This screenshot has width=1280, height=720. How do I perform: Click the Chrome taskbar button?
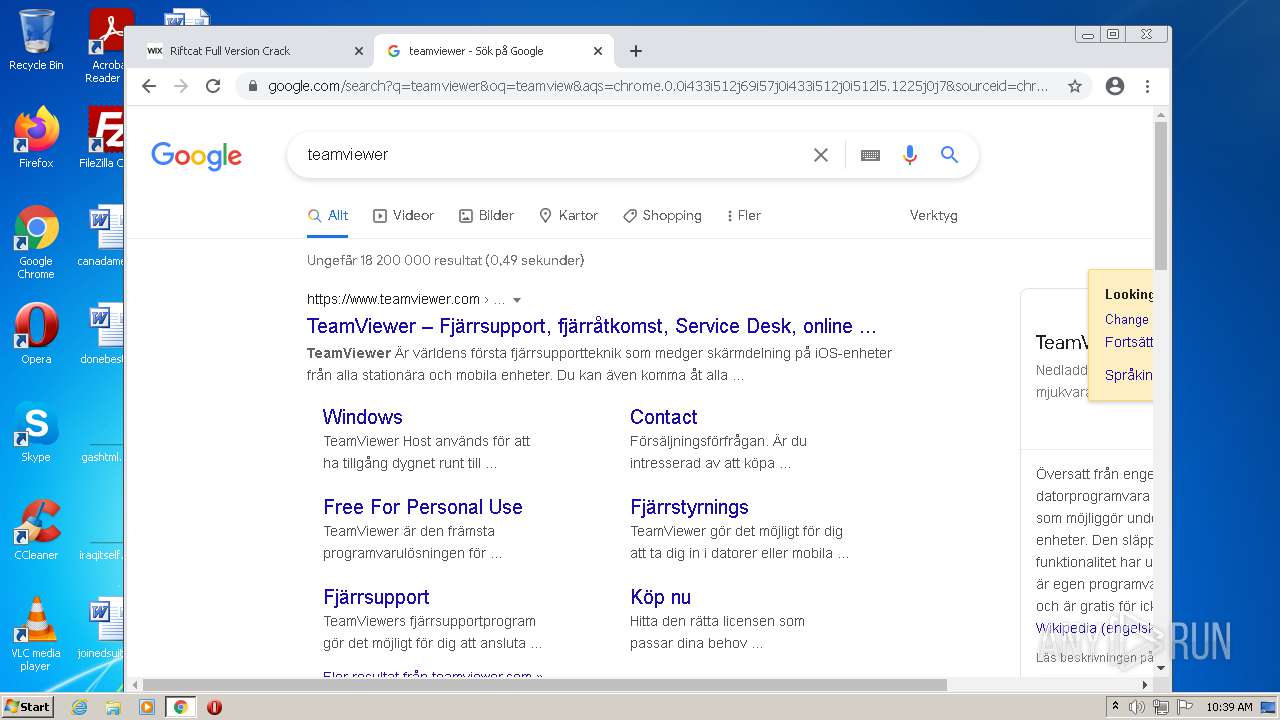coord(181,707)
